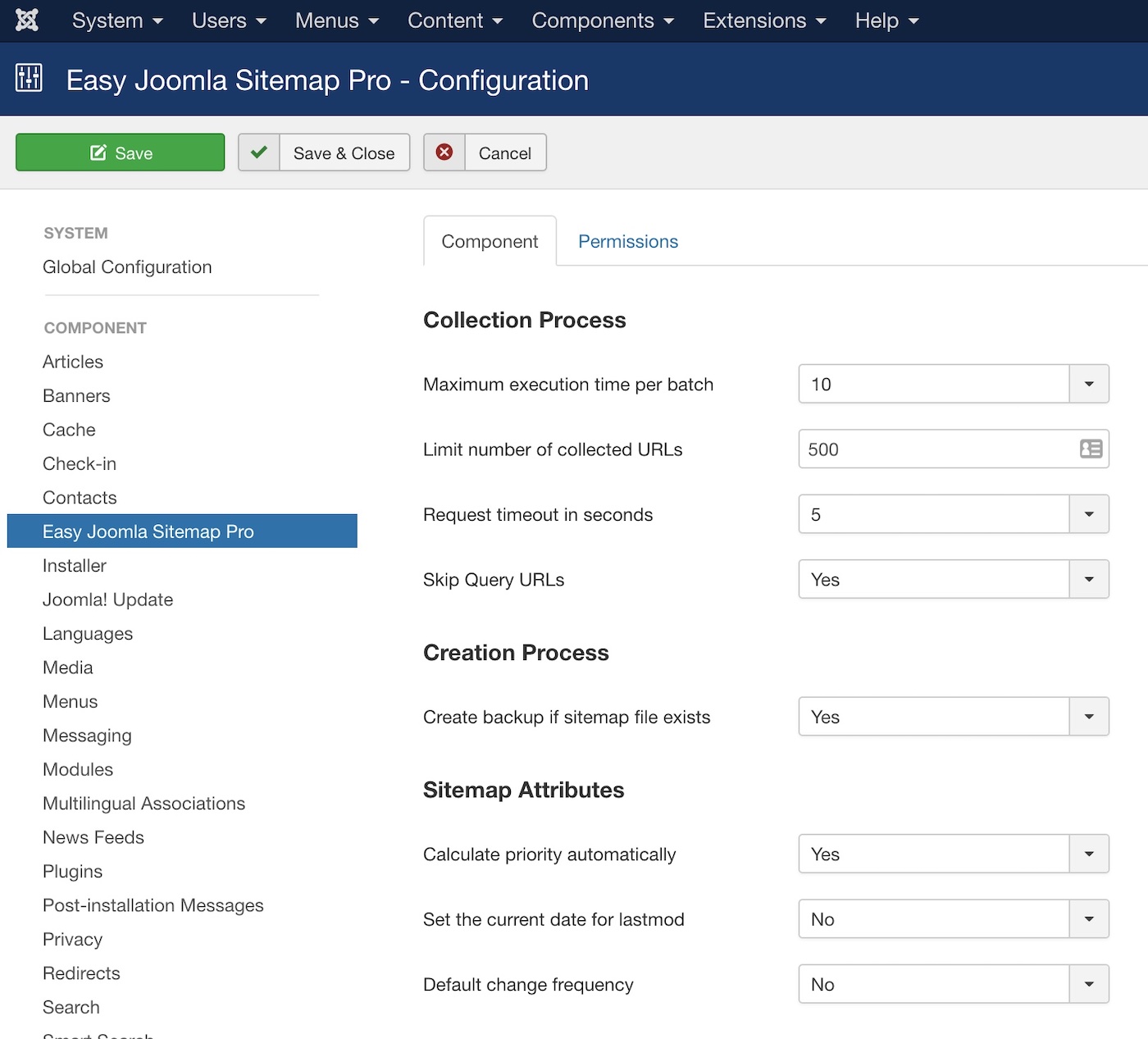Open Default change frequency dropdown

click(954, 984)
